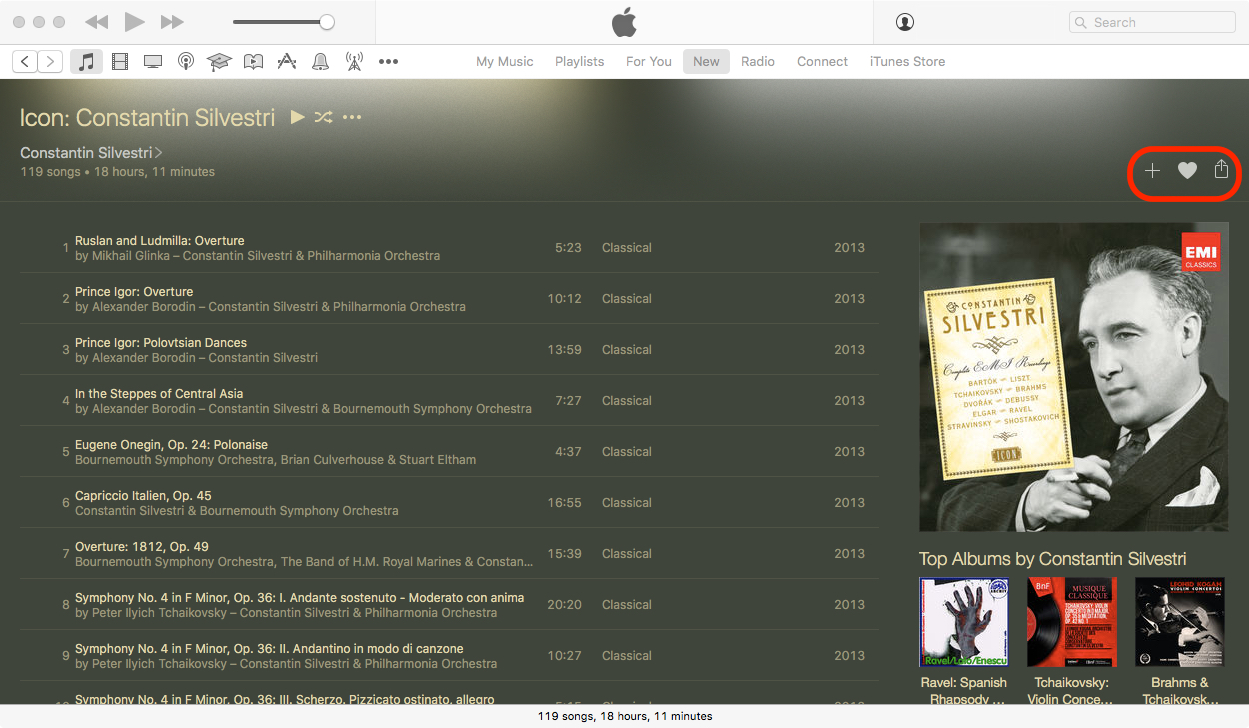Open the share menu for this album
Viewport: 1249px width, 728px height.
click(x=1221, y=170)
